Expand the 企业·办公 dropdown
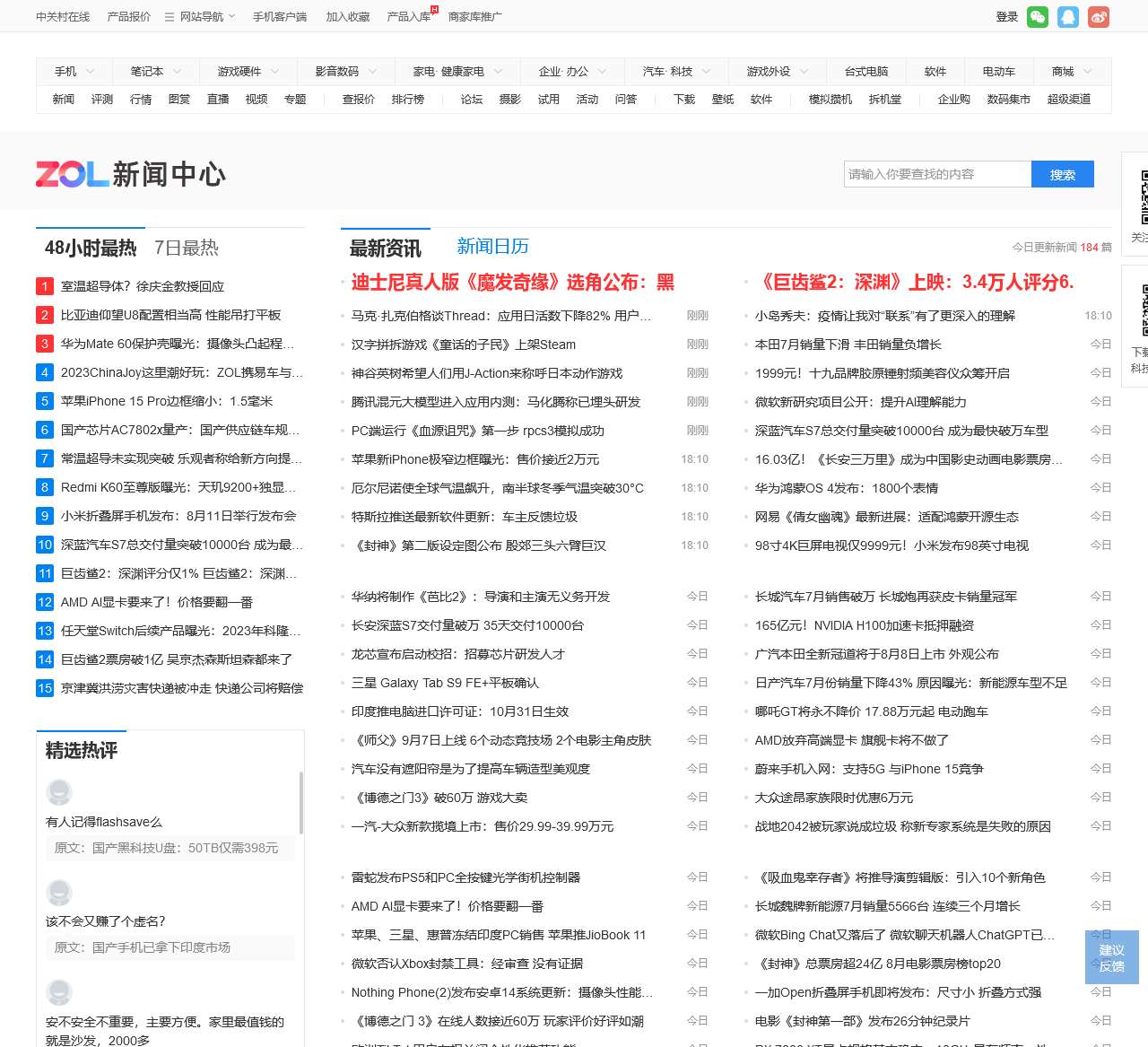This screenshot has height=1047, width=1148. [572, 72]
